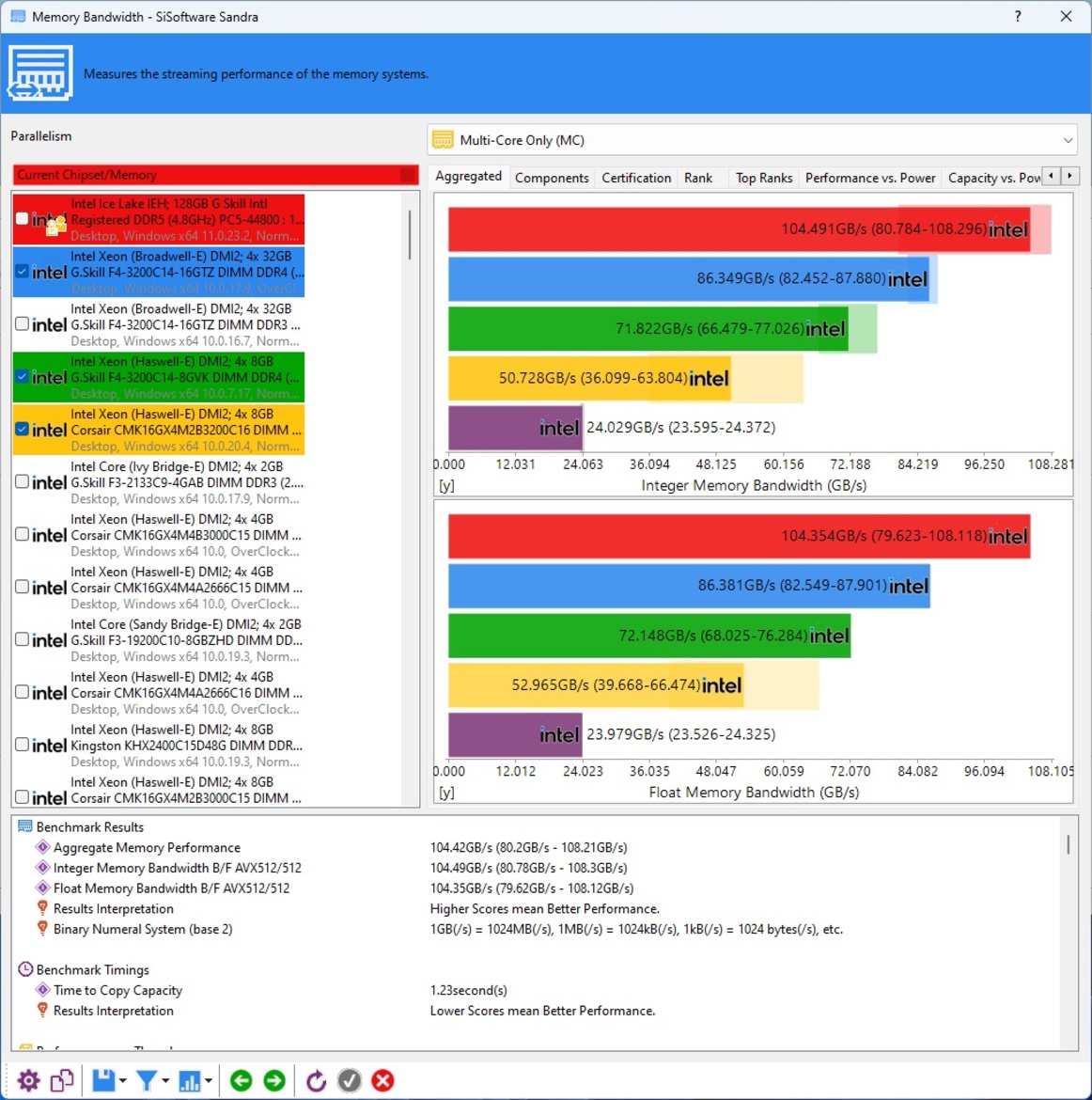Image resolution: width=1092 pixels, height=1100 pixels.
Task: Click the diamond icon beside Aggregate Memory Performance
Action: [x=43, y=847]
